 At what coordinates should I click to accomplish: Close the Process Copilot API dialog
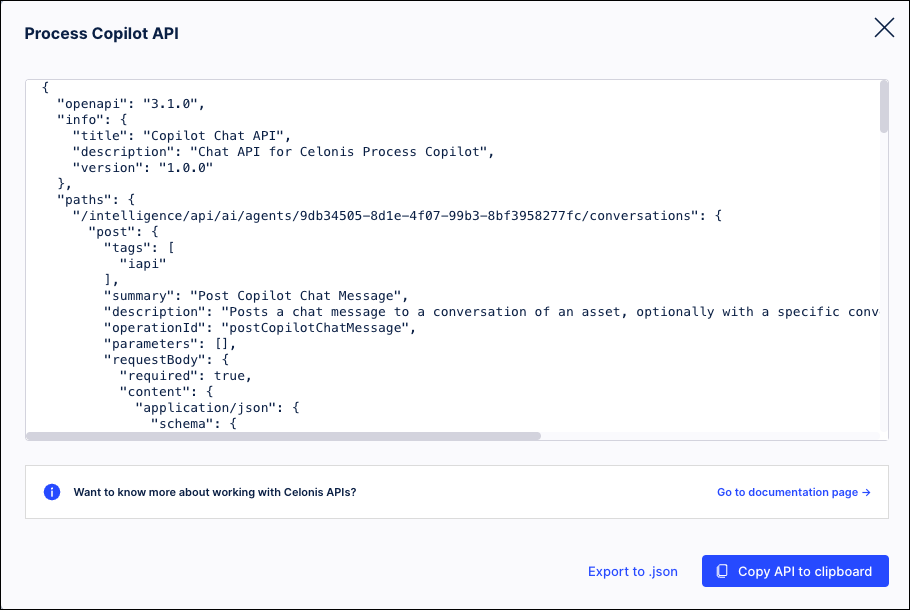[884, 27]
